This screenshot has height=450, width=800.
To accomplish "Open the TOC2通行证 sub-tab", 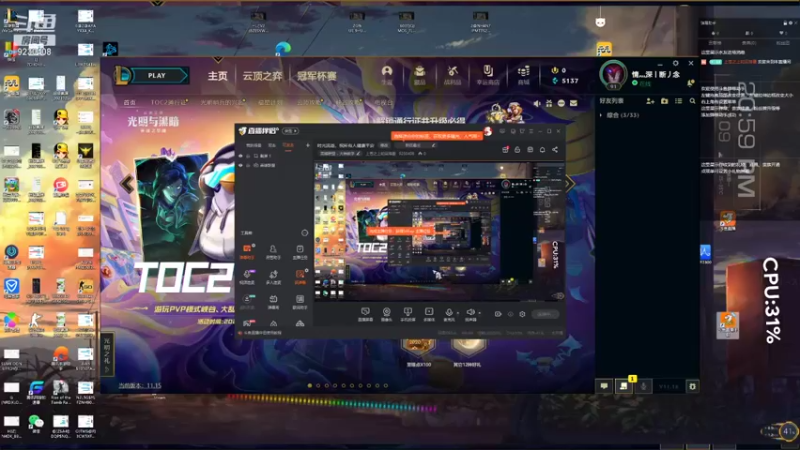I will [168, 102].
